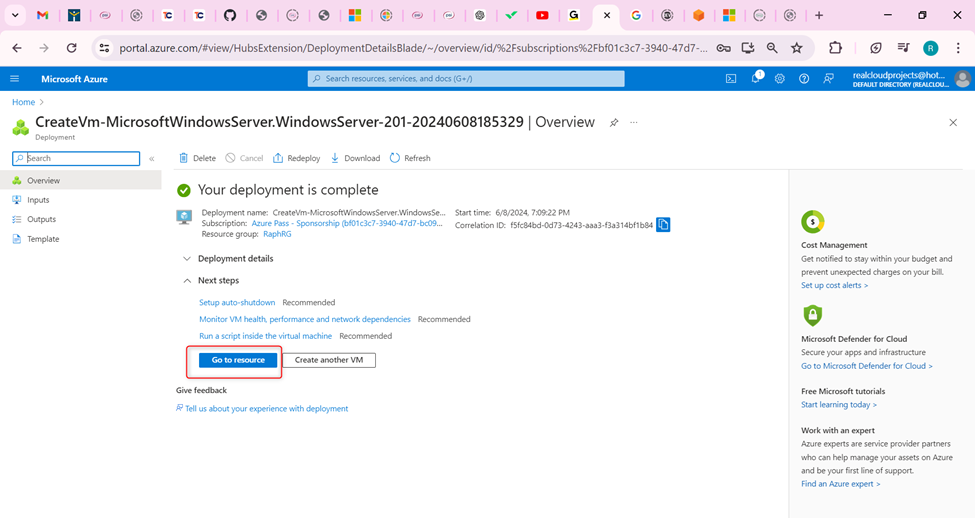Open Setup auto-shutdown link
This screenshot has width=975, height=518.
coord(237,302)
